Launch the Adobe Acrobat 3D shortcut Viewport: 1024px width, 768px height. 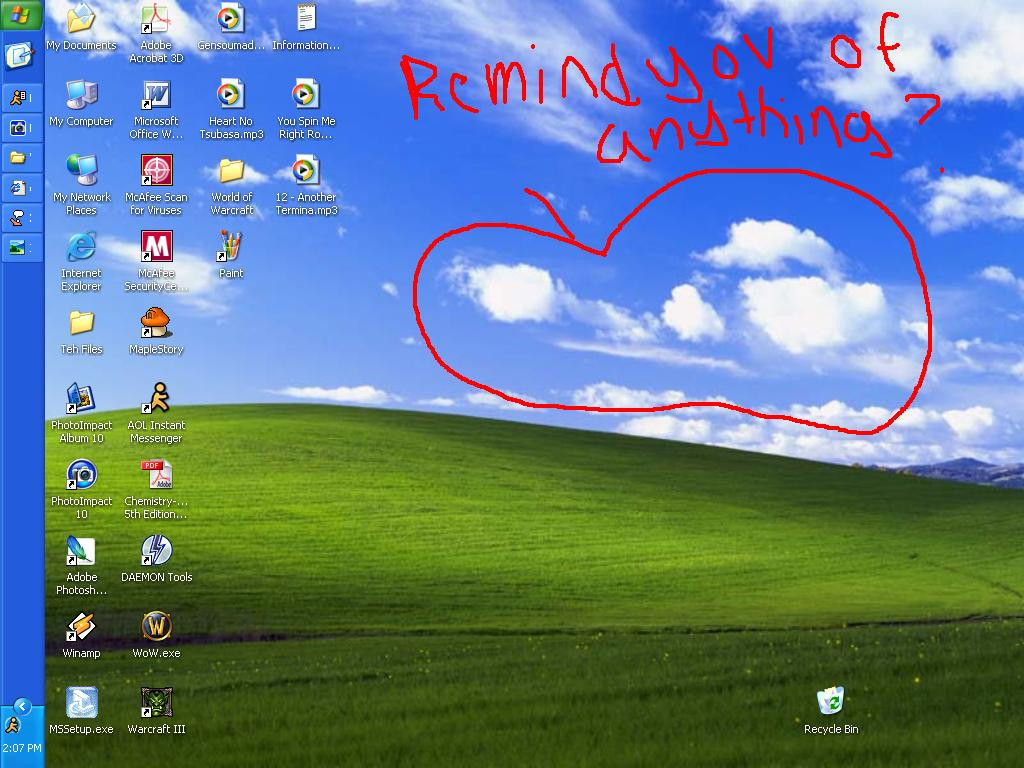tap(156, 19)
